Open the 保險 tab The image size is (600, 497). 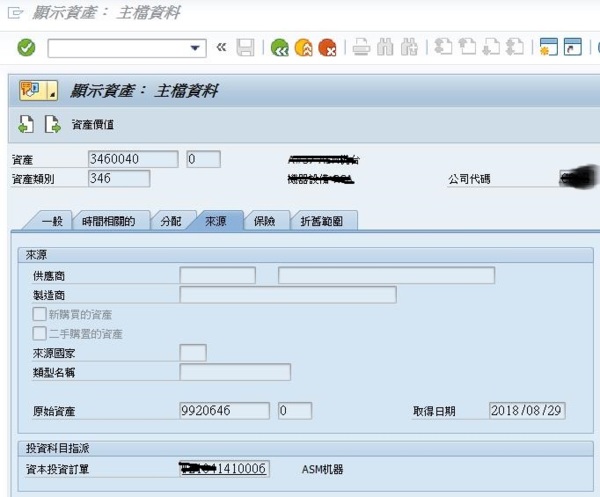point(266,221)
